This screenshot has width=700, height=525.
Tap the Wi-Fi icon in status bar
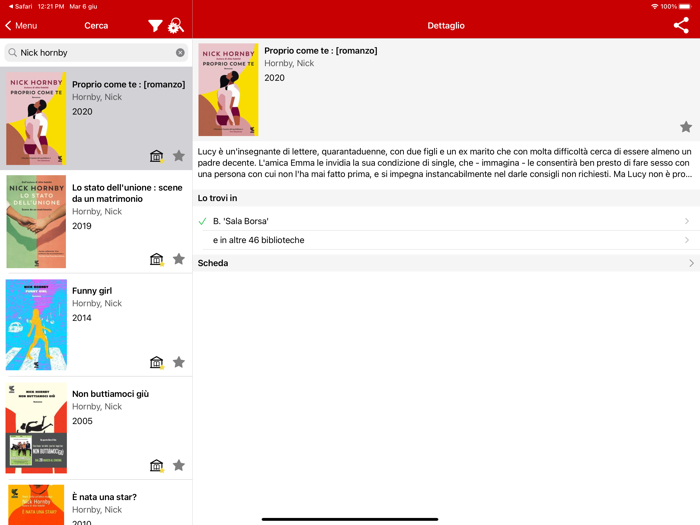coord(654,6)
